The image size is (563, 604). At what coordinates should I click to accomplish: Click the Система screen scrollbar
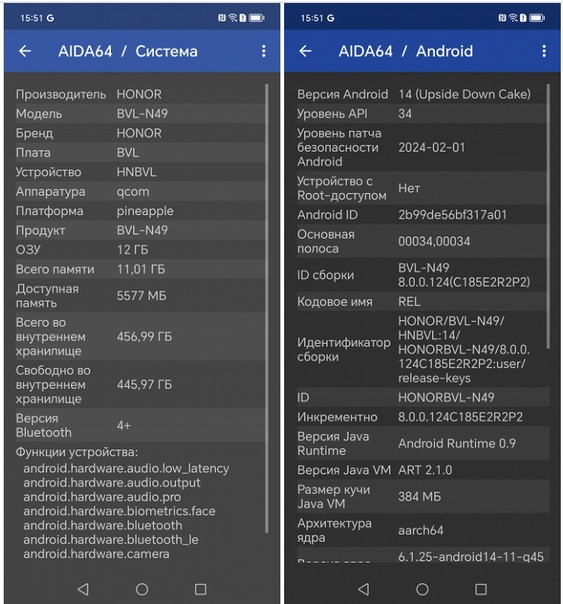click(266, 308)
